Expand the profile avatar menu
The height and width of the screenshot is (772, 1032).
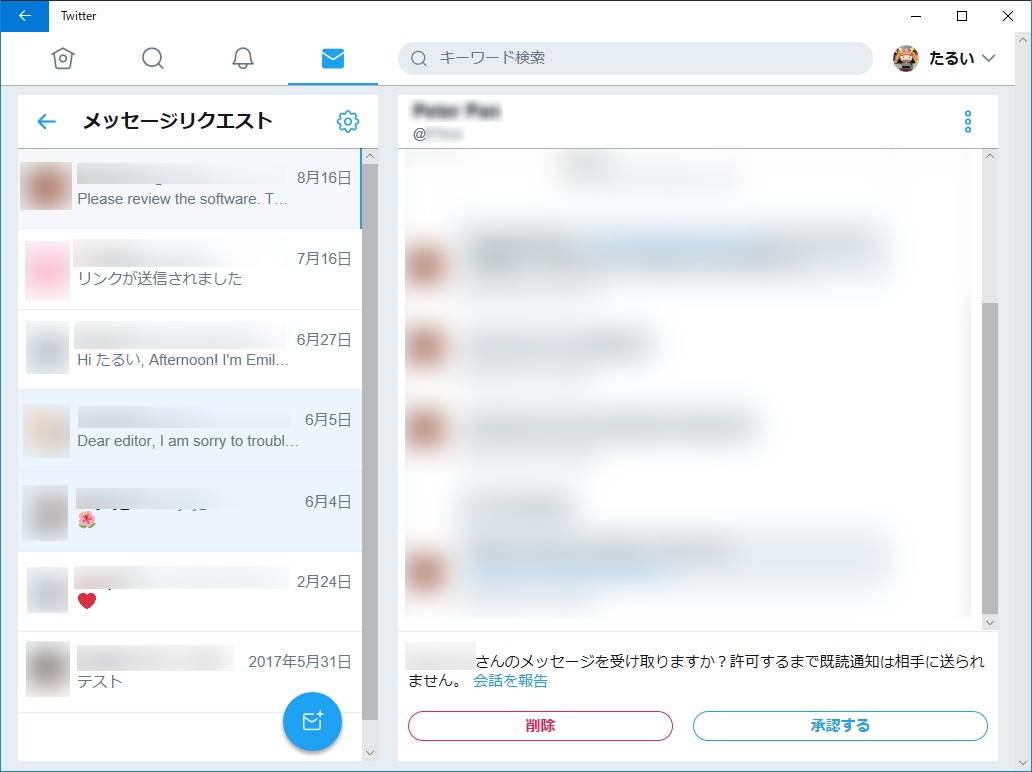point(908,59)
